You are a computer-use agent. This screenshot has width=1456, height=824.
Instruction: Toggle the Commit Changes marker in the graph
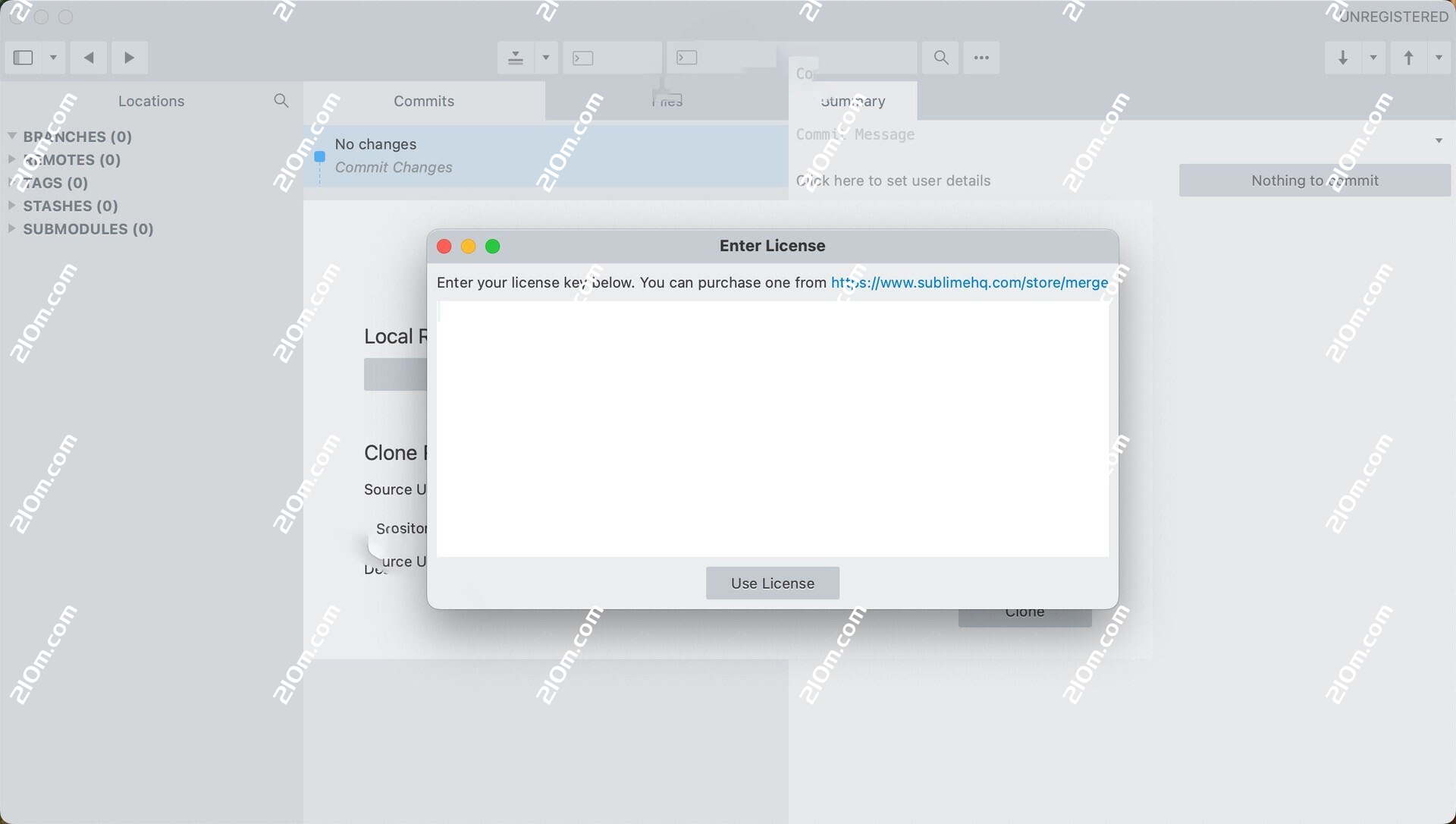[320, 157]
